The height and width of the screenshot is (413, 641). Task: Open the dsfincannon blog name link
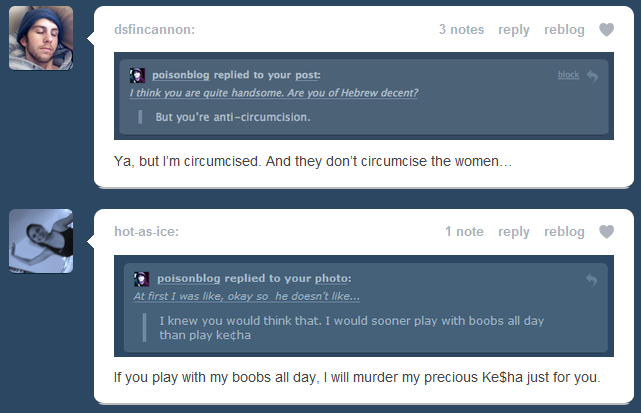tap(154, 30)
